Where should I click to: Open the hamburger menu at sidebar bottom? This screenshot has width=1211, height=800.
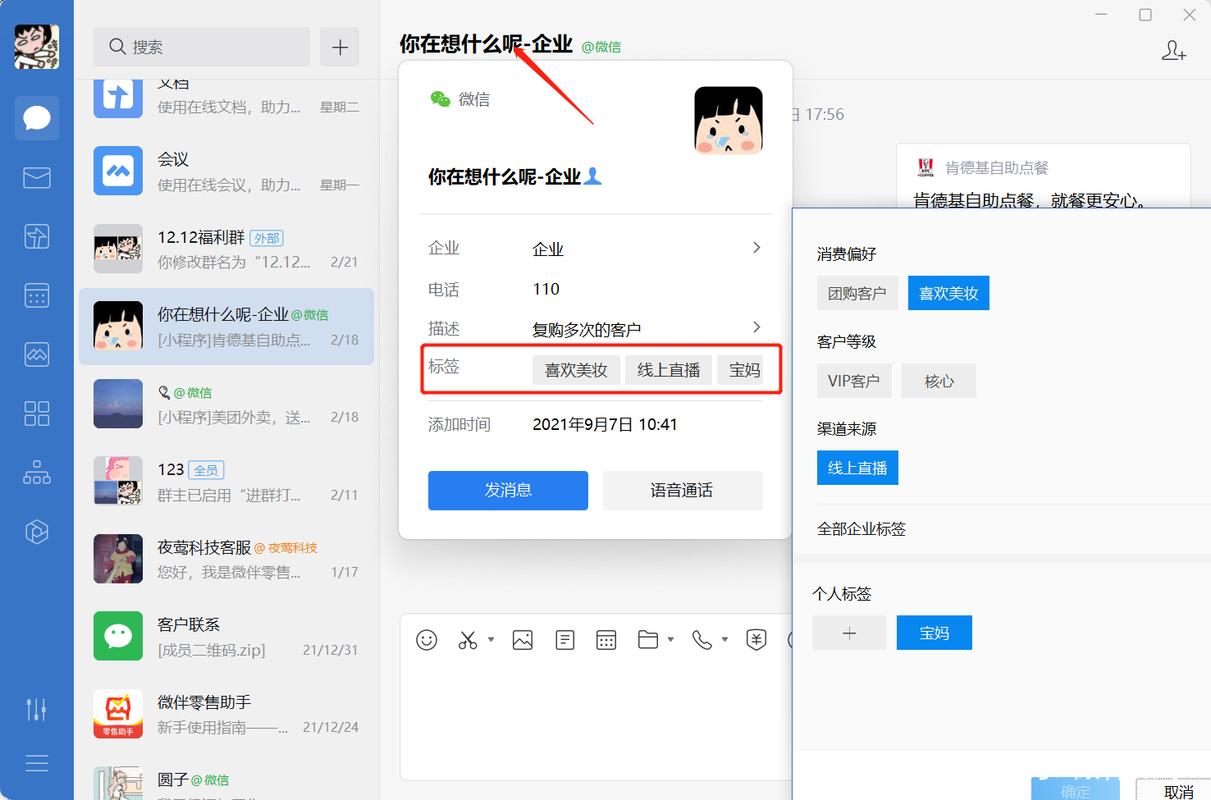pos(37,763)
